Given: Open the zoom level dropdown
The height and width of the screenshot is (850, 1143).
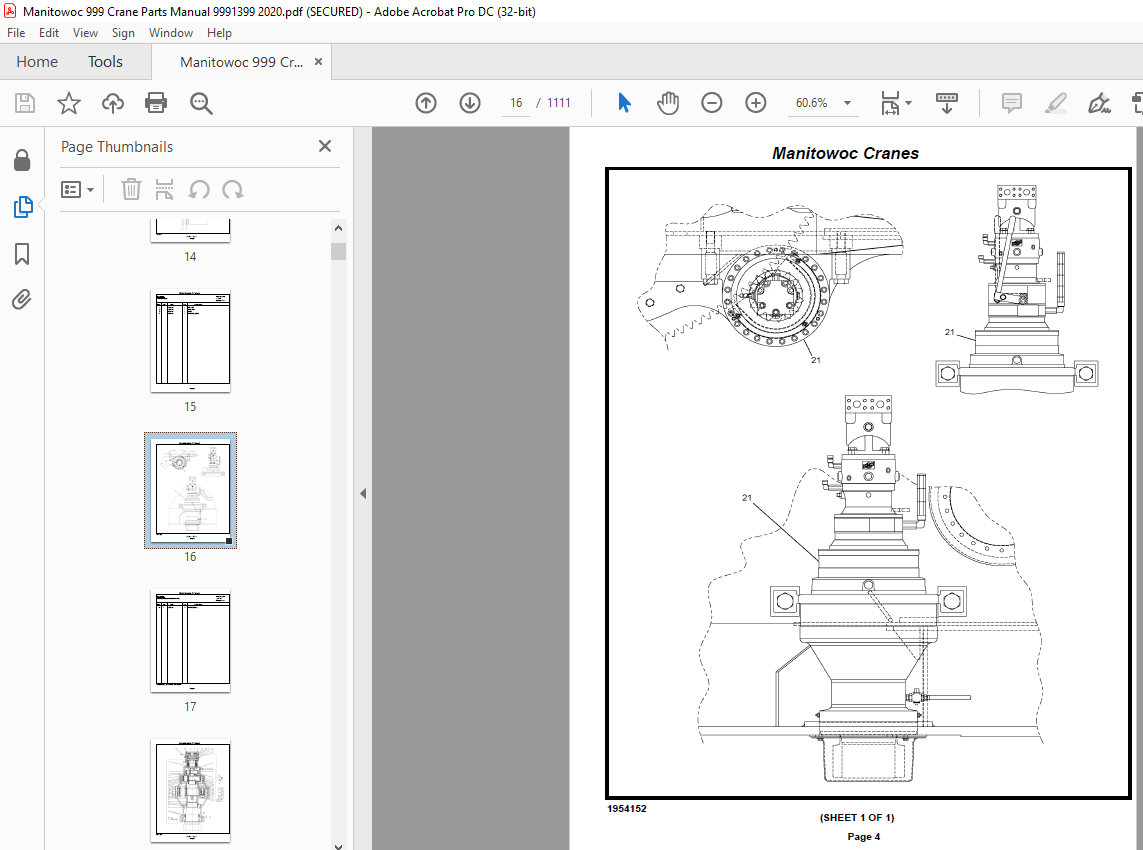Looking at the screenshot, I should pos(847,103).
